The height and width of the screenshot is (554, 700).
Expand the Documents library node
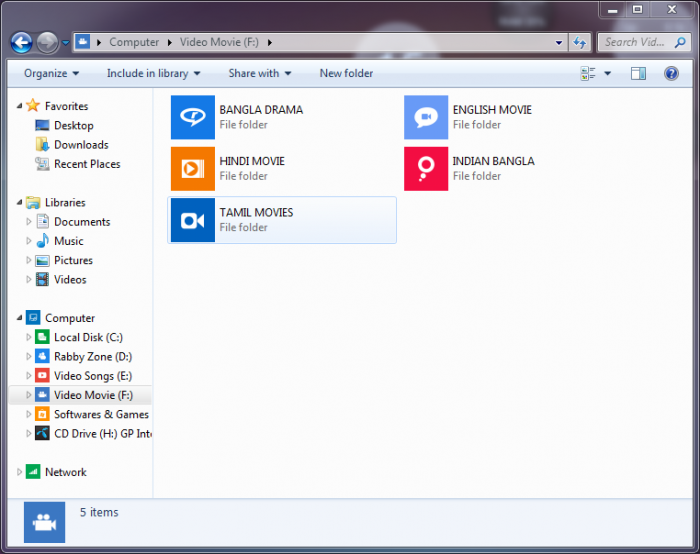pyautogui.click(x=29, y=221)
